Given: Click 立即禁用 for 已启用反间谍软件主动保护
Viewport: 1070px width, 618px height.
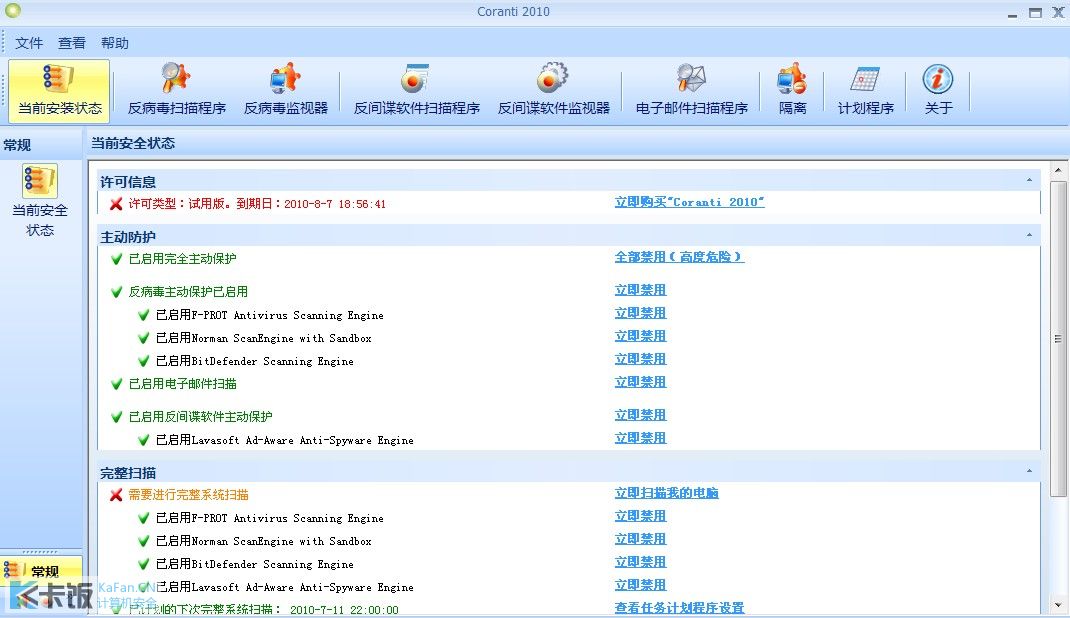Looking at the screenshot, I should coord(640,415).
